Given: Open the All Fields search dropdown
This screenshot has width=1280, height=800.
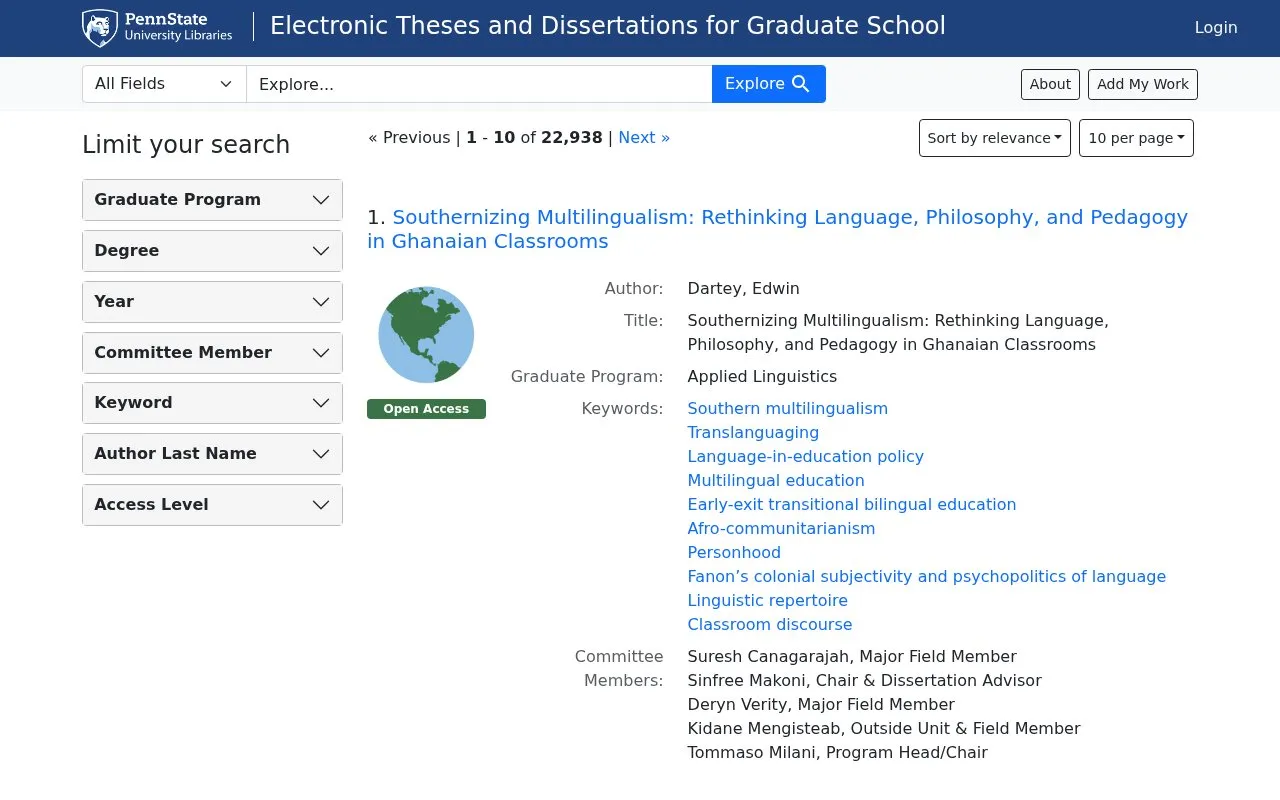Looking at the screenshot, I should 164,84.
